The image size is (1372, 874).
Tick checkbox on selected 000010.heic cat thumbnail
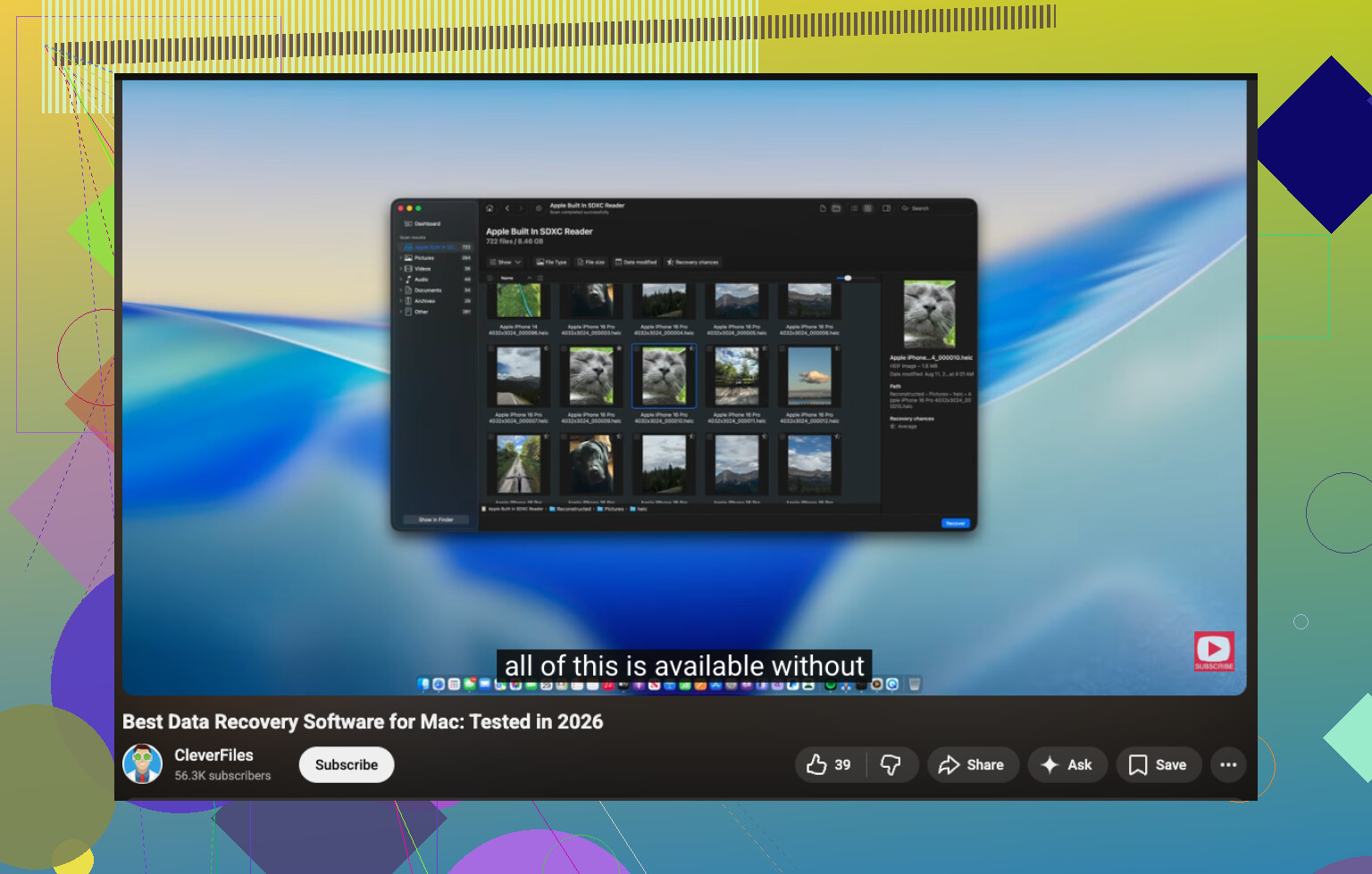637,348
